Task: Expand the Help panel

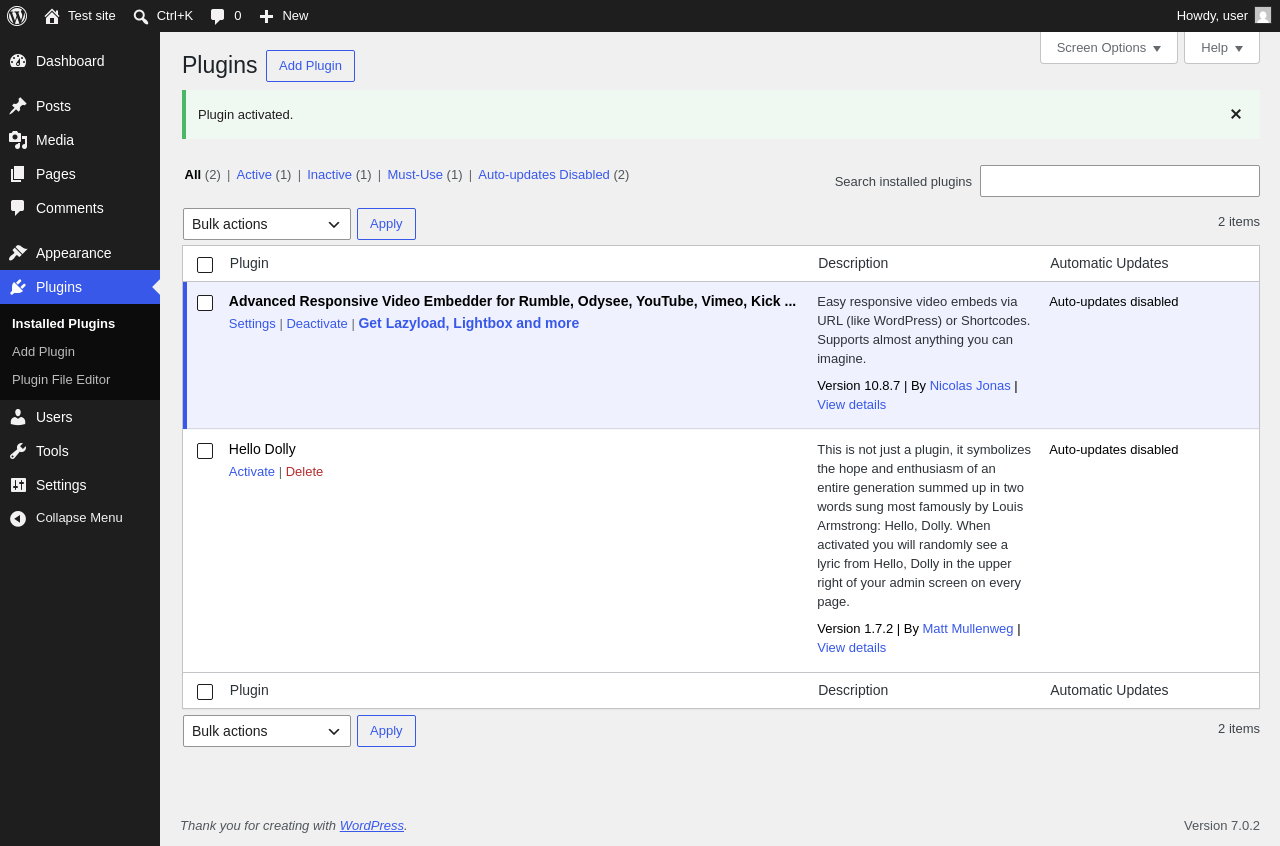Action: (x=1222, y=47)
